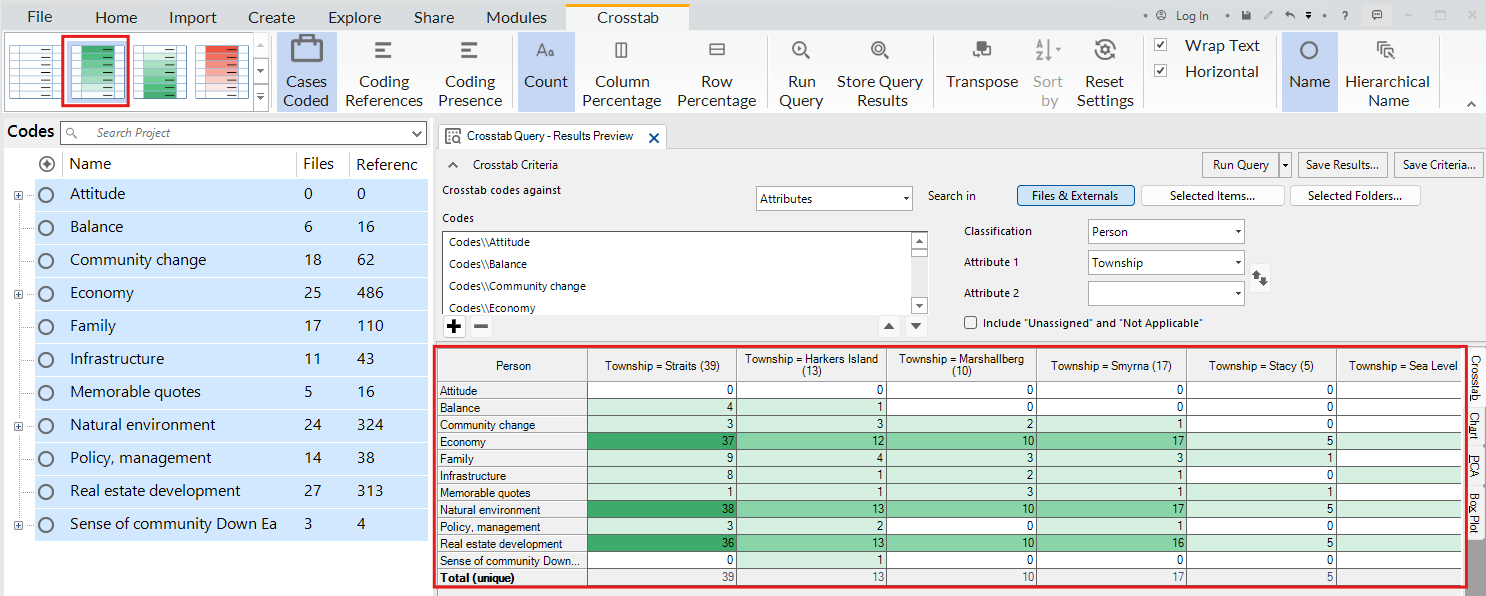Image resolution: width=1486 pixels, height=596 pixels.
Task: Select the Cases Coded display option
Action: coord(306,71)
